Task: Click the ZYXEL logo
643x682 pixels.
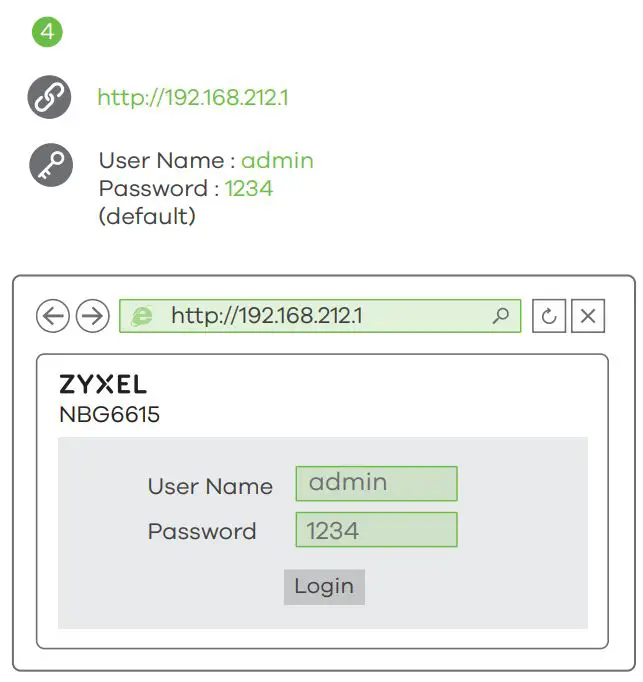Action: coord(103,384)
